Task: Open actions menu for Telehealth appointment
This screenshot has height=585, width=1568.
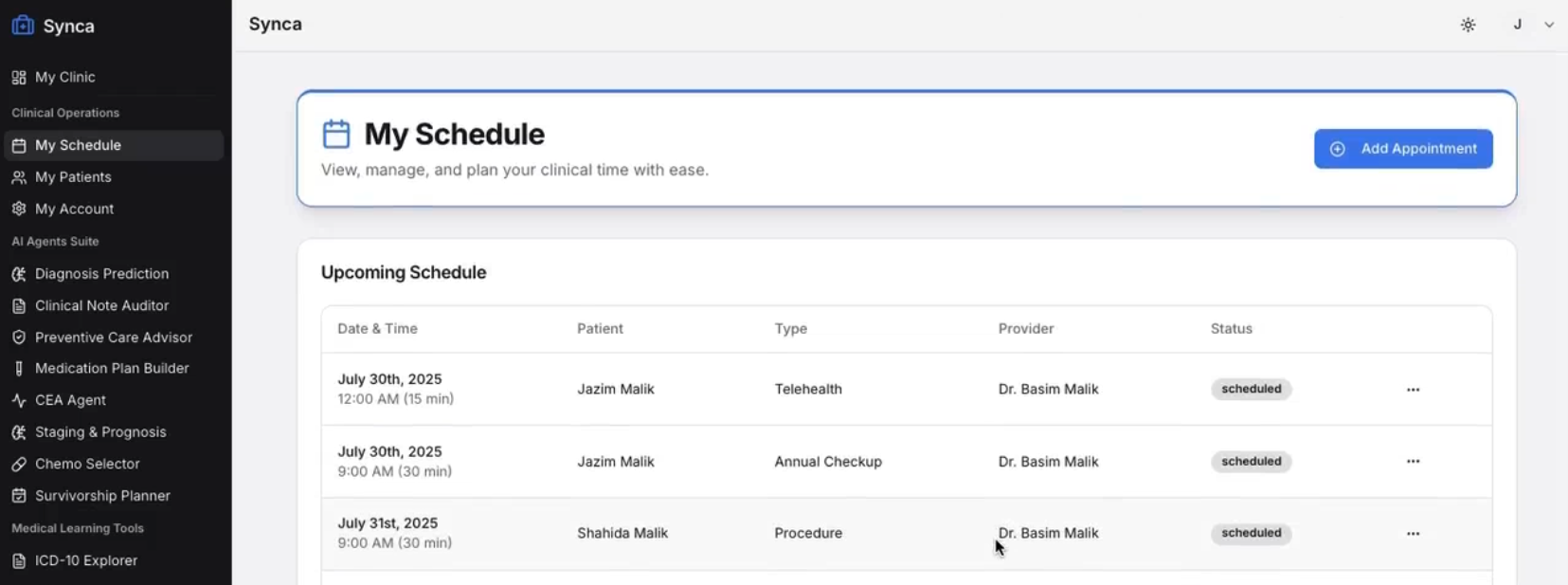Action: (x=1413, y=390)
